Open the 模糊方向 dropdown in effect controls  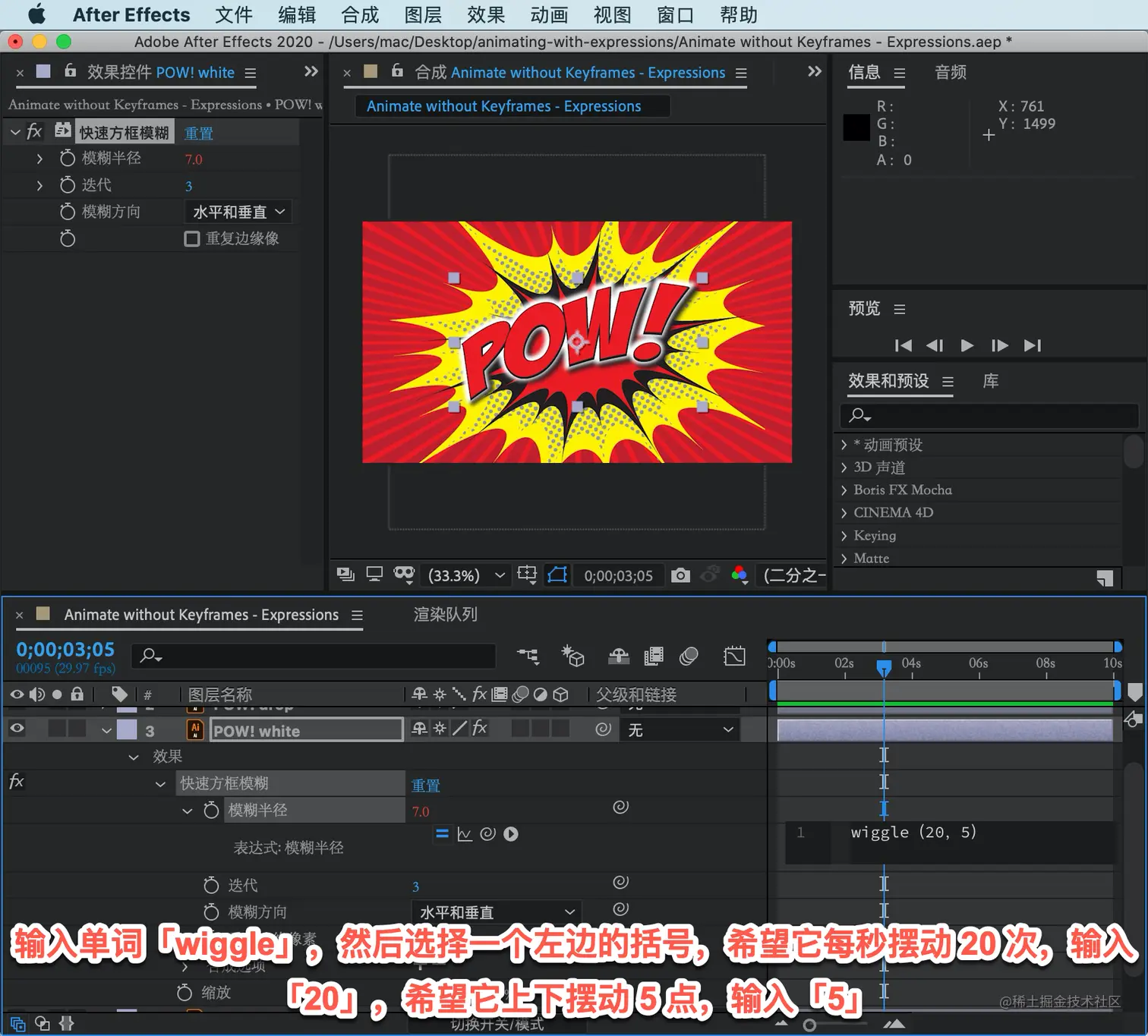pos(238,212)
